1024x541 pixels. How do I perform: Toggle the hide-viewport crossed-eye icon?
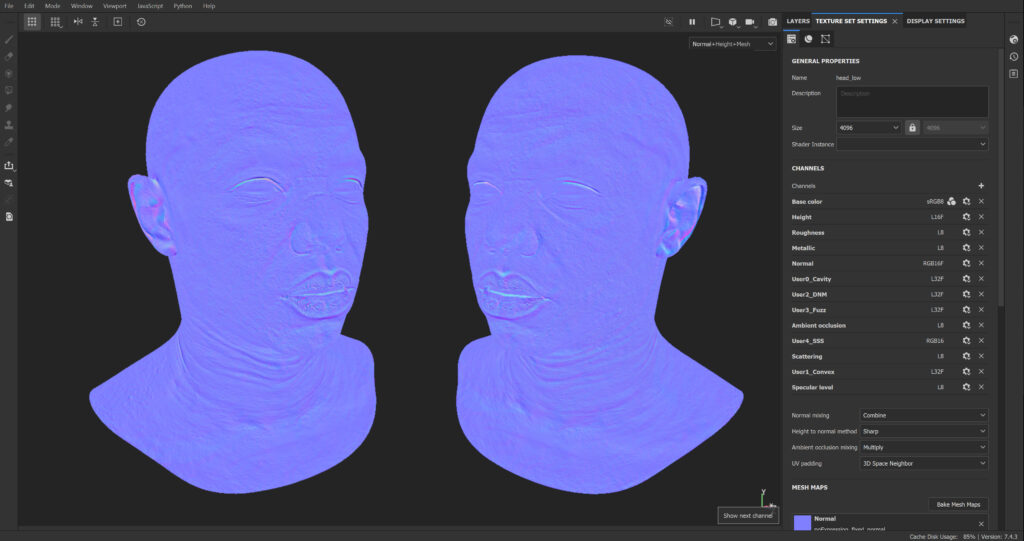pos(668,21)
